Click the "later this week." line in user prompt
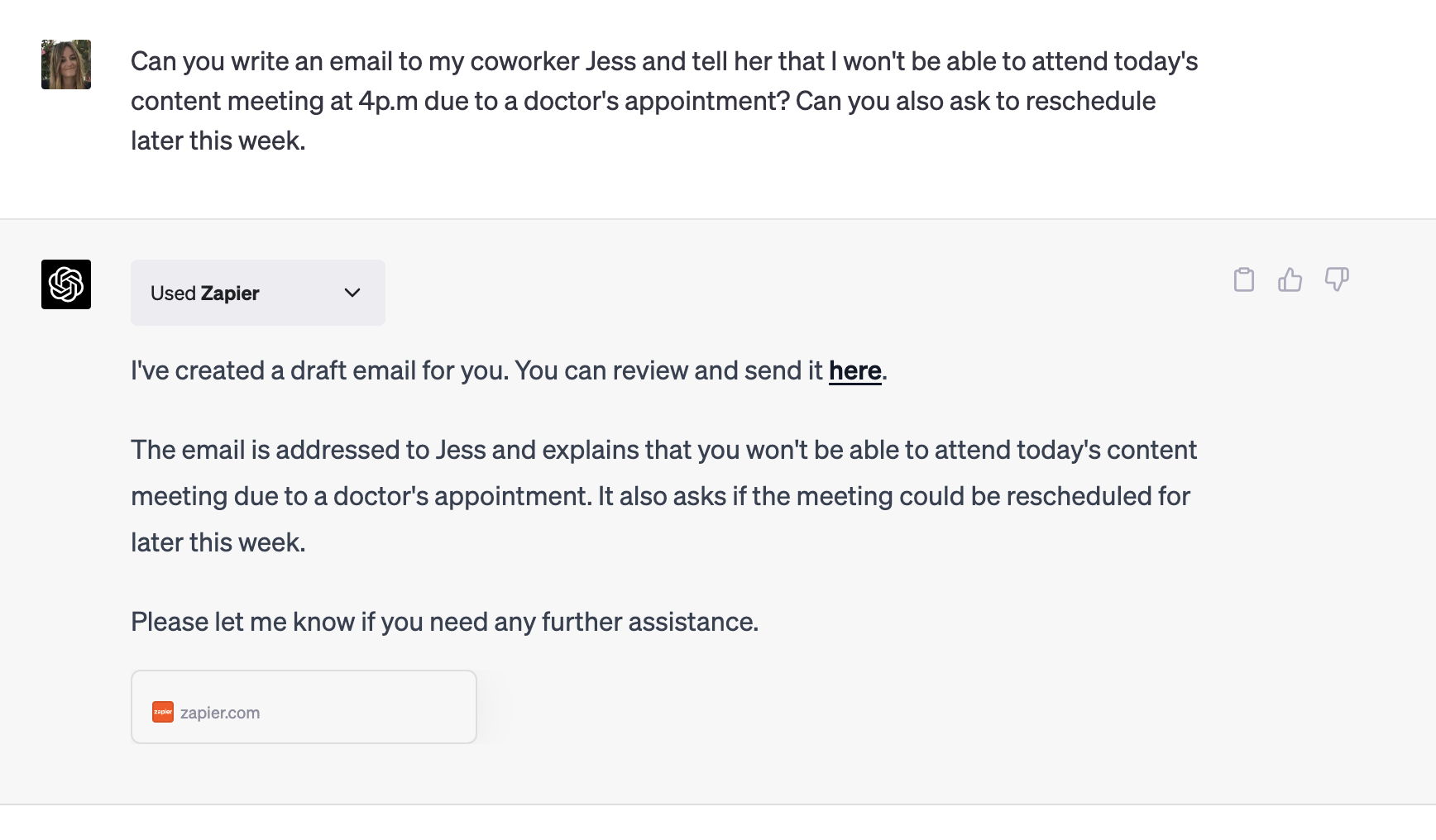Viewport: 1436px width, 840px height. click(218, 141)
